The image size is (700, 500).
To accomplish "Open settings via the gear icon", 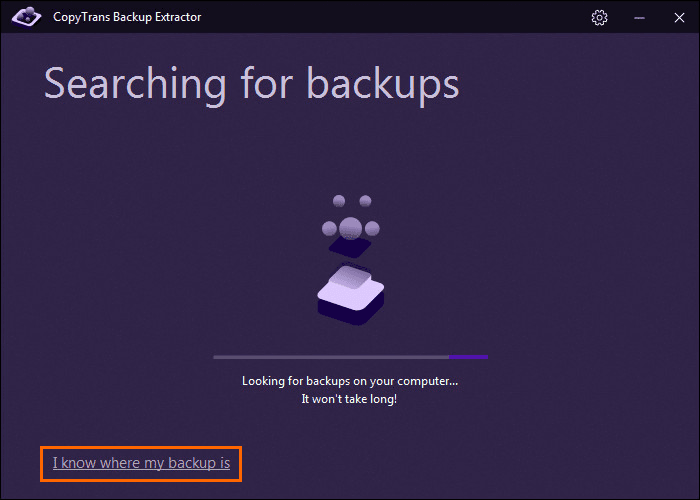I will click(x=600, y=17).
